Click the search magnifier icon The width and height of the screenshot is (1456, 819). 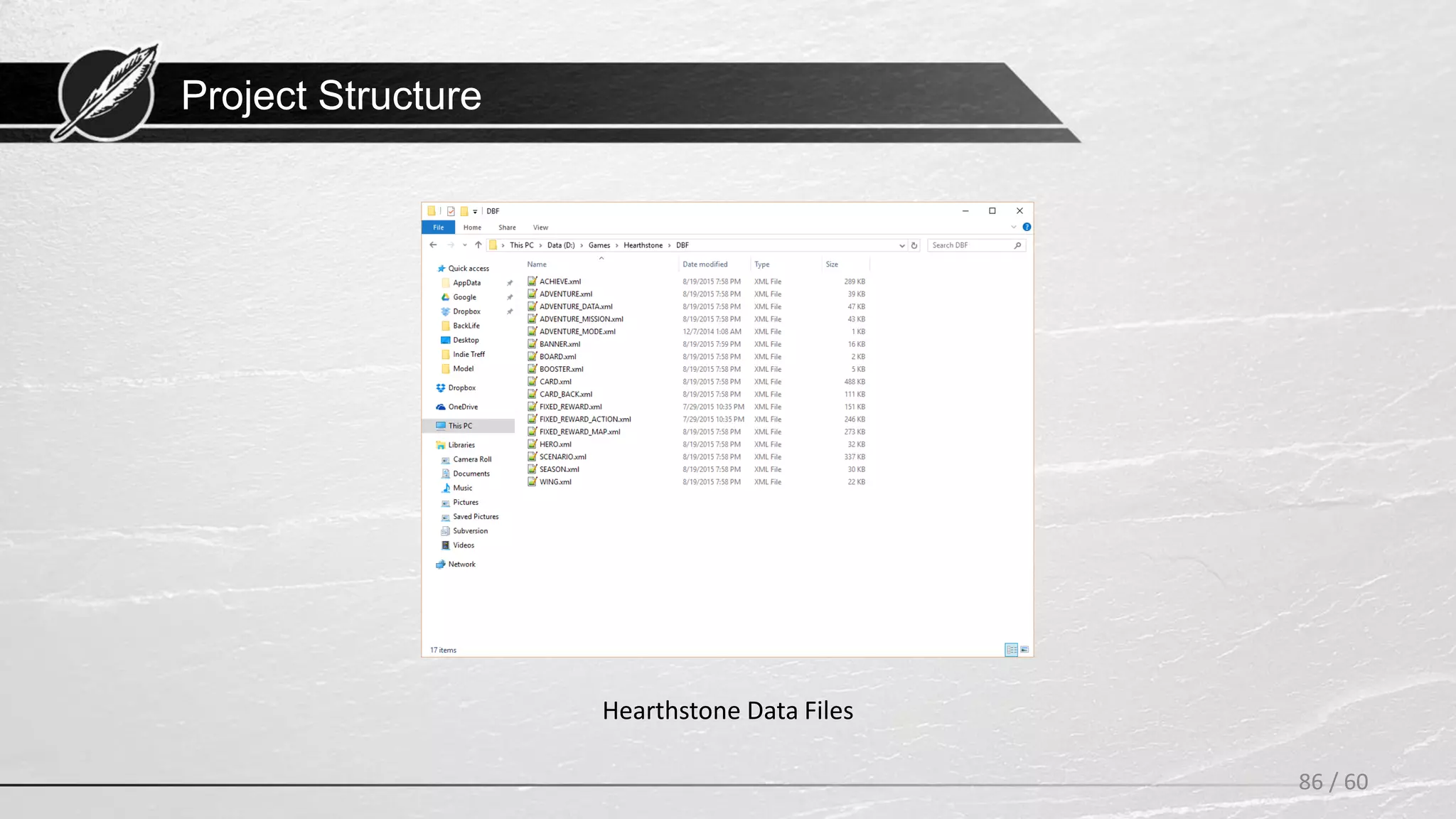point(1018,245)
